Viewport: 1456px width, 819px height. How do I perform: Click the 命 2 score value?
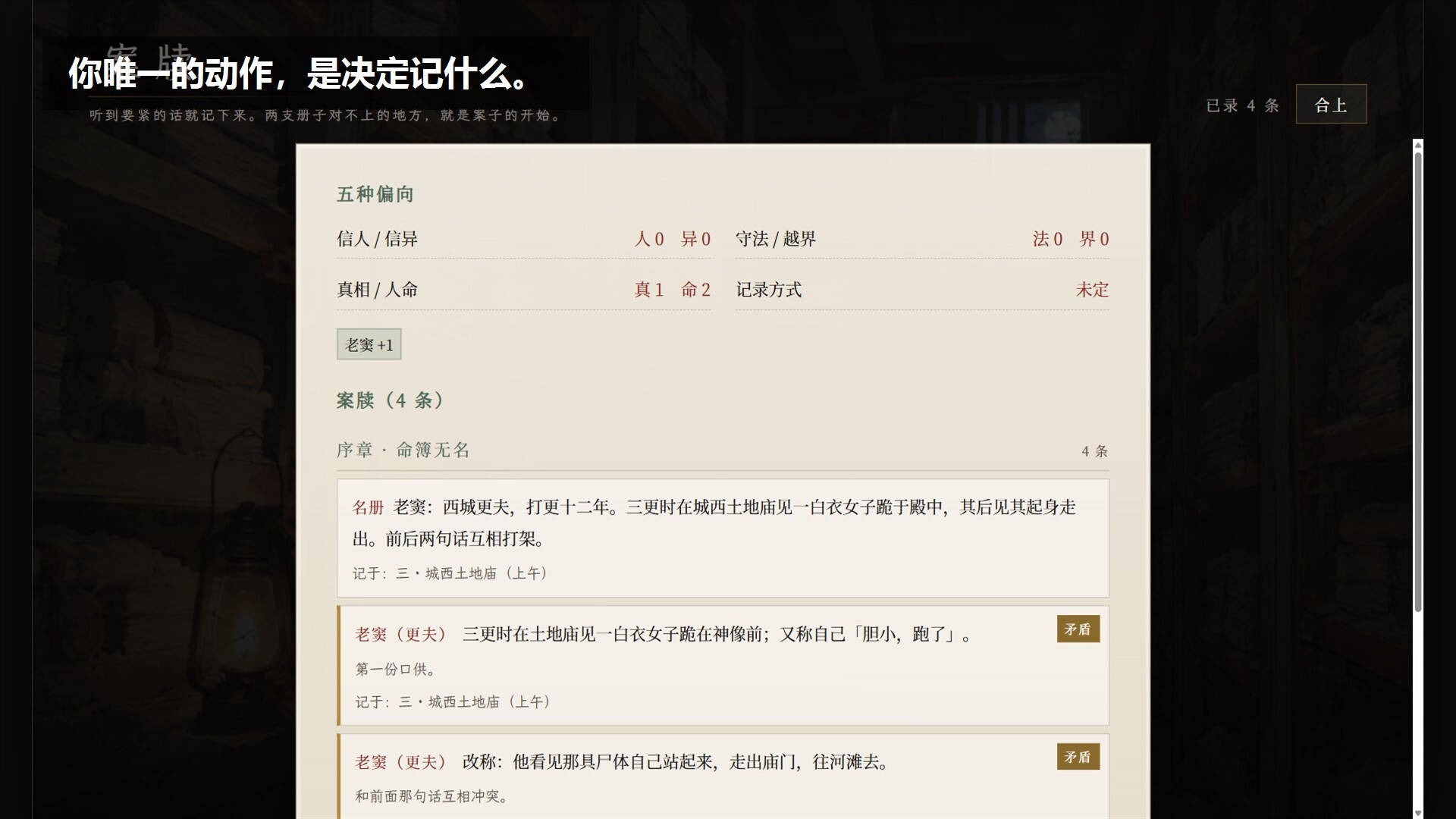695,290
